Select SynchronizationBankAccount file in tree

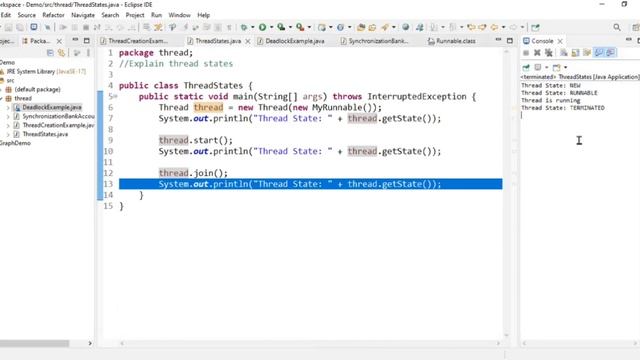pos(58,116)
